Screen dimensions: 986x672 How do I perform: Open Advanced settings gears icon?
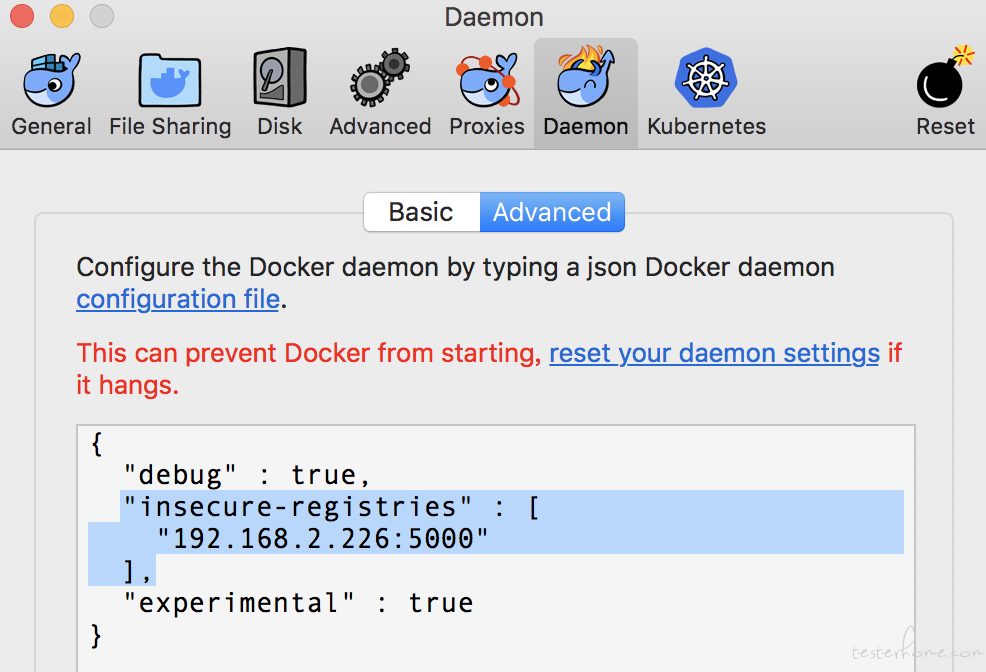click(x=380, y=78)
